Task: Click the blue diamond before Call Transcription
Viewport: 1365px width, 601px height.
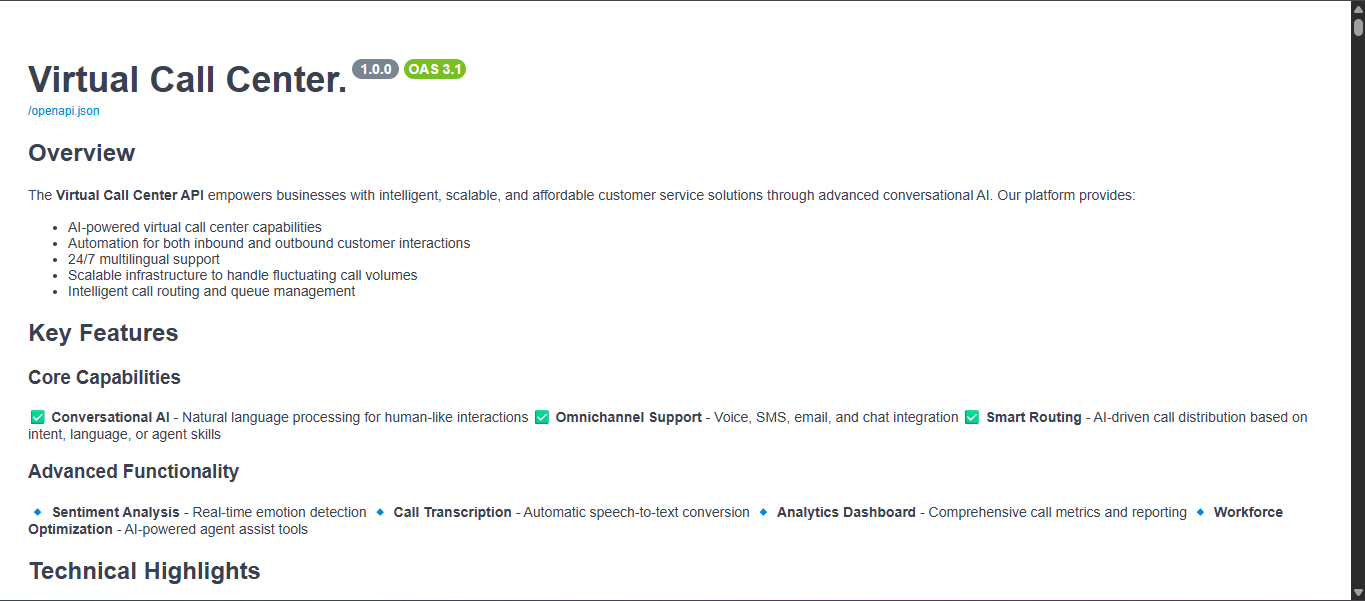Action: (380, 512)
